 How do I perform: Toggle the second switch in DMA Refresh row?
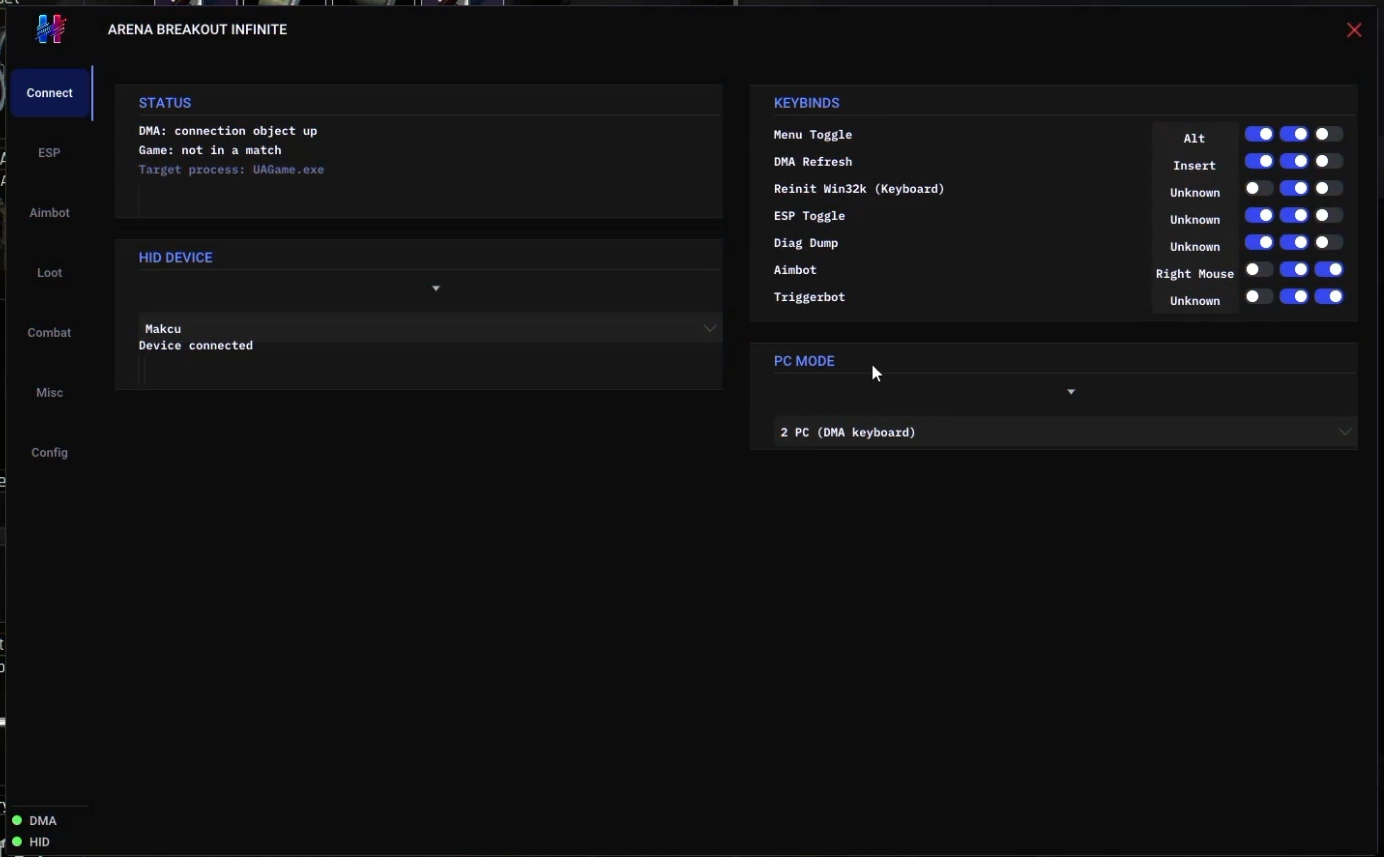(1294, 161)
